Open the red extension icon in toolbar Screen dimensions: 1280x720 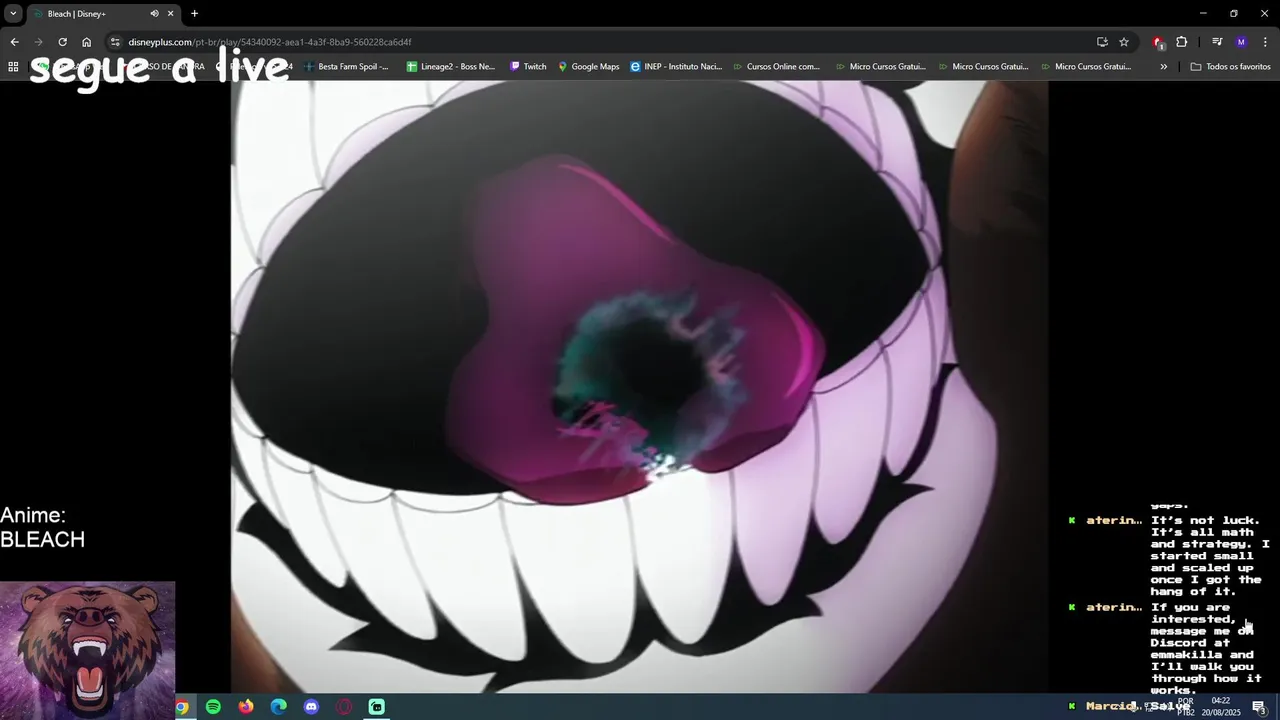click(1158, 42)
